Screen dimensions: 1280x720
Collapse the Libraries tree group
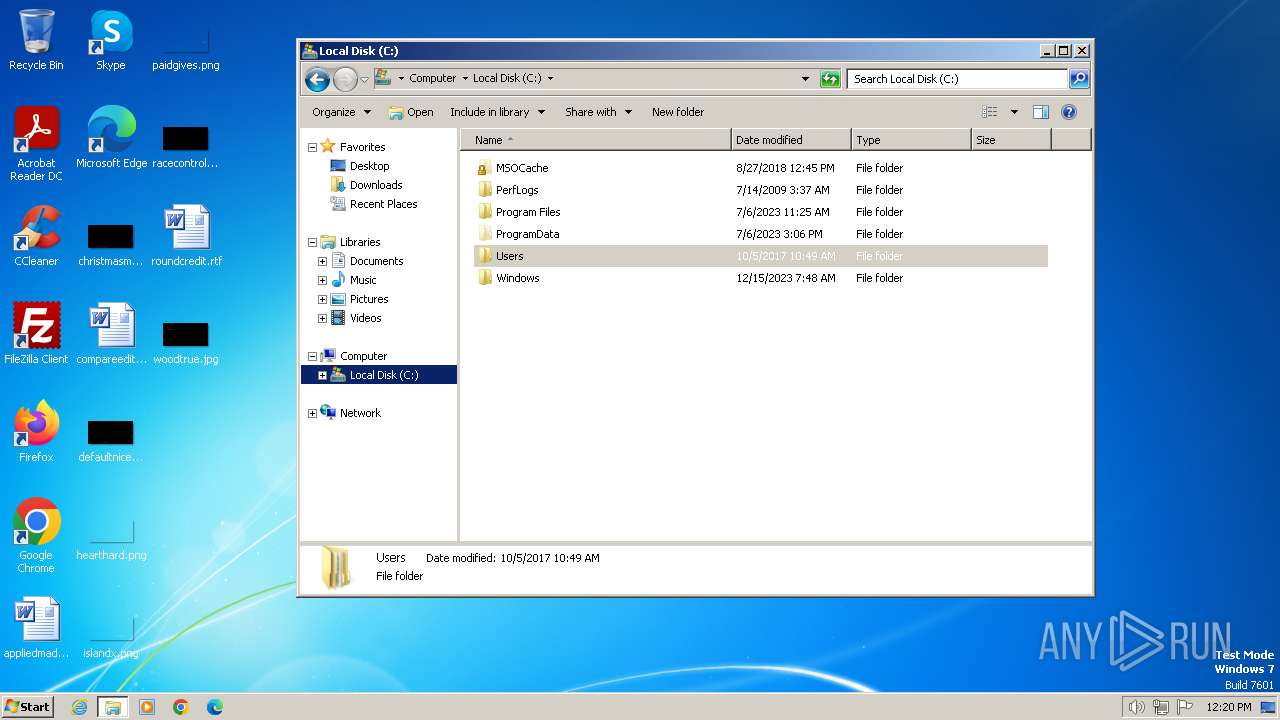pyautogui.click(x=312, y=242)
